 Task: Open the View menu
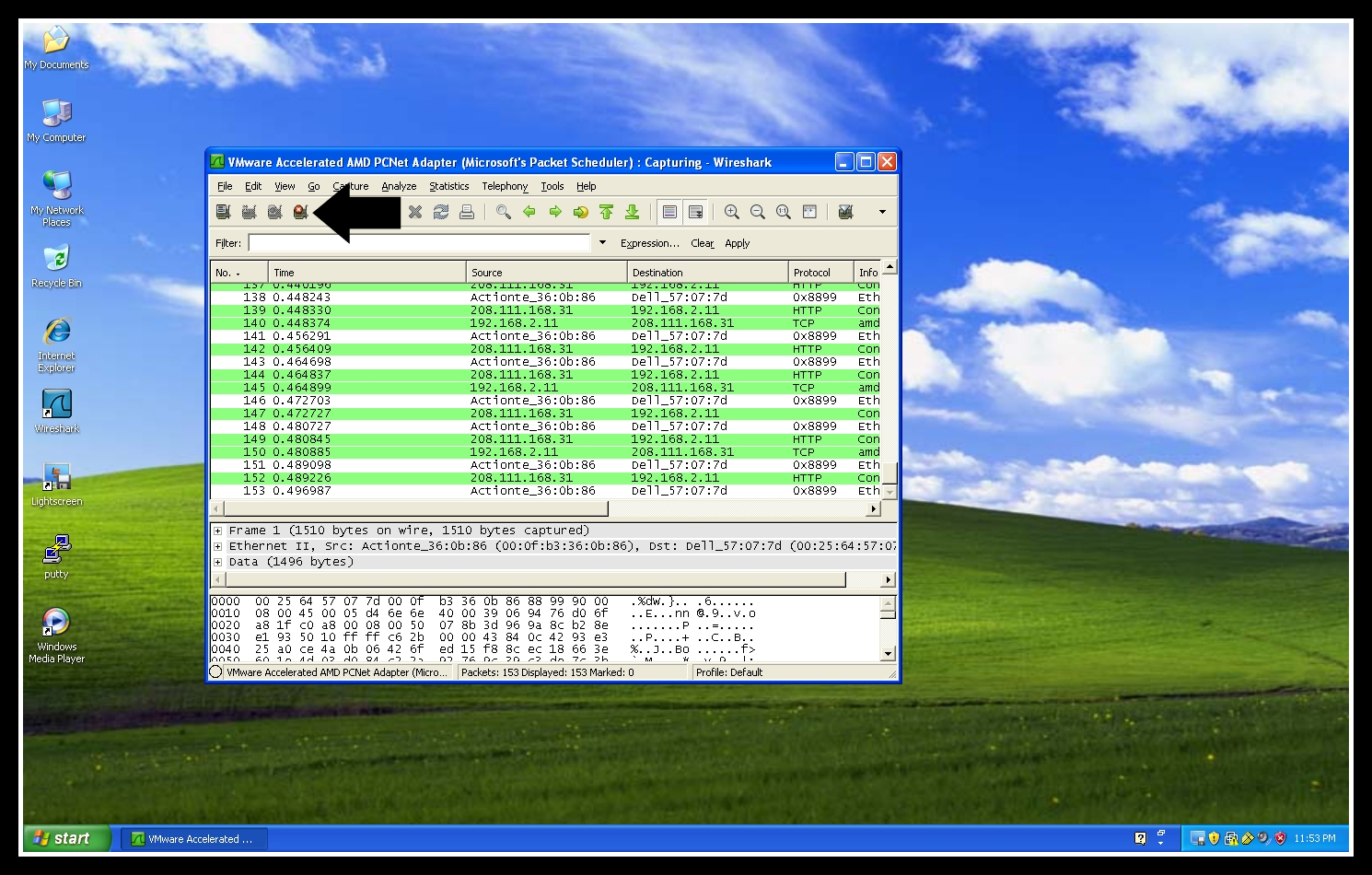[285, 186]
